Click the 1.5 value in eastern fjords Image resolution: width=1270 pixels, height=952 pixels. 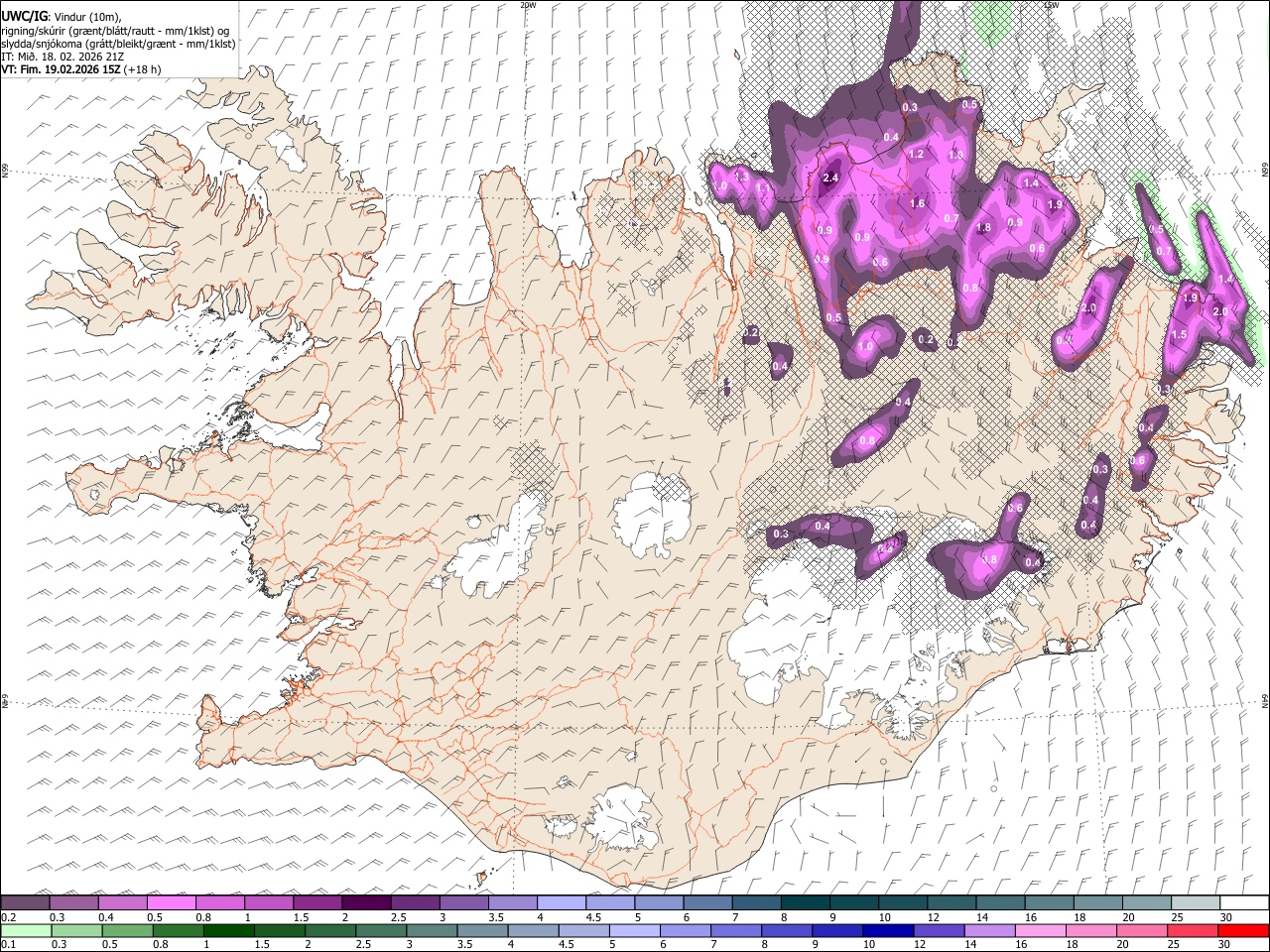tap(1179, 335)
